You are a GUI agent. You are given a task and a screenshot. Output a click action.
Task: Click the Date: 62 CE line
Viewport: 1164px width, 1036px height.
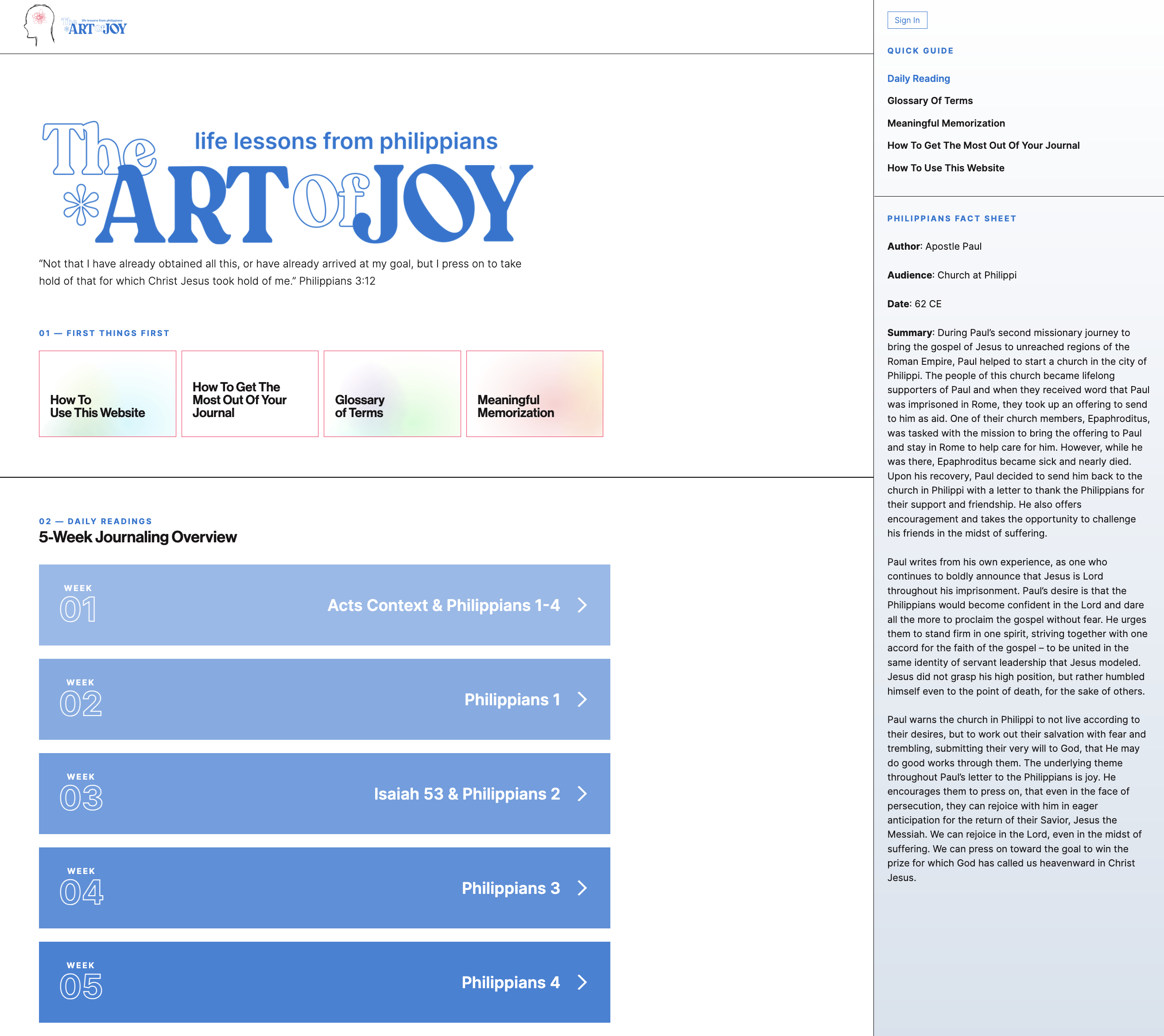coord(914,304)
